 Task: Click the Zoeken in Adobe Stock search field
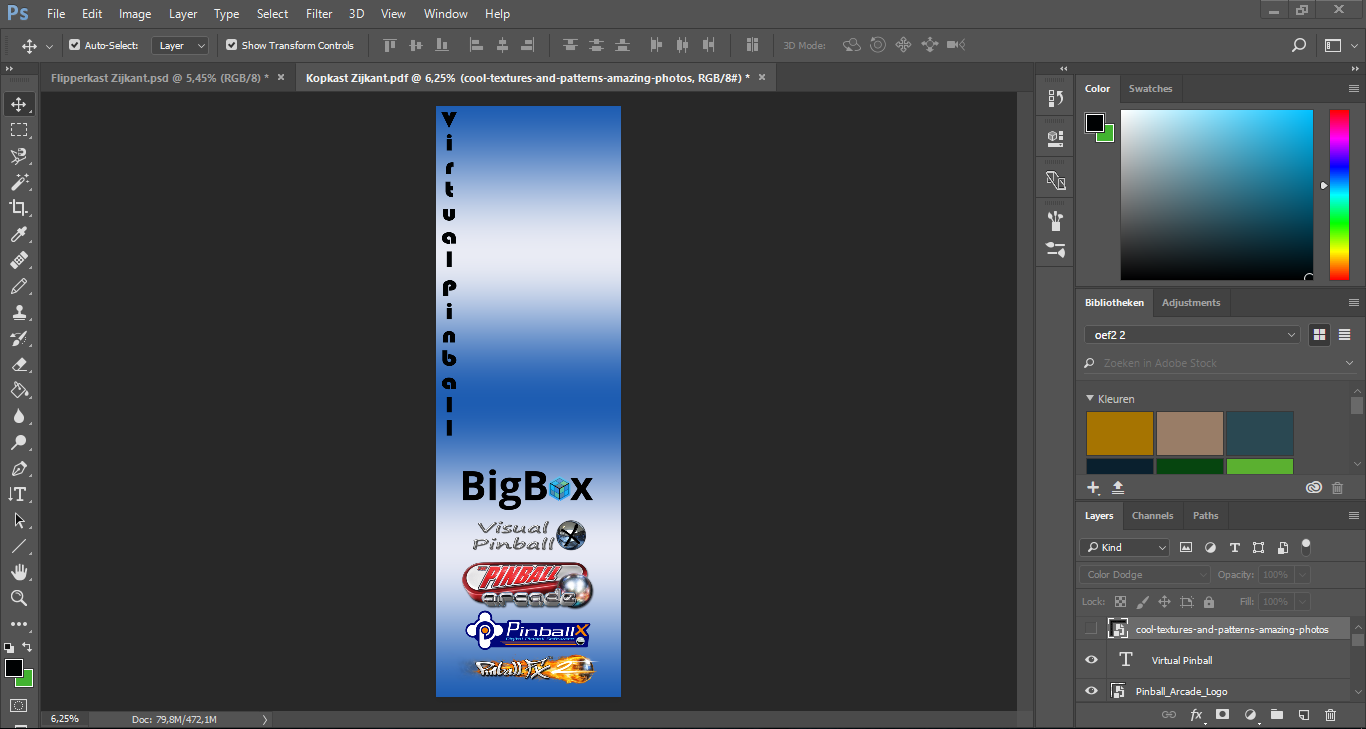click(x=1215, y=363)
